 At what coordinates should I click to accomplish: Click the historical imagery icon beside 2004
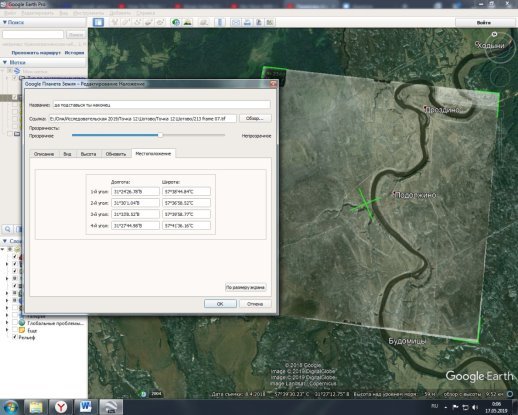pos(143,394)
